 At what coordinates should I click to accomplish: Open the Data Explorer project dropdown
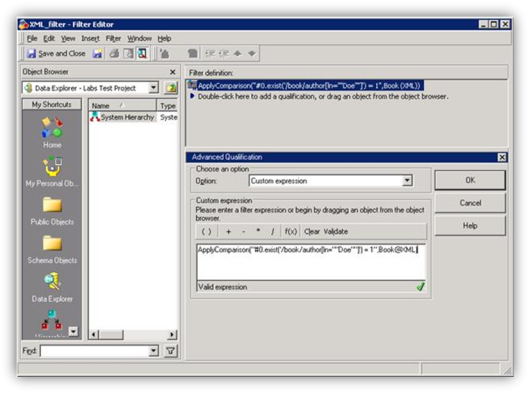153,88
